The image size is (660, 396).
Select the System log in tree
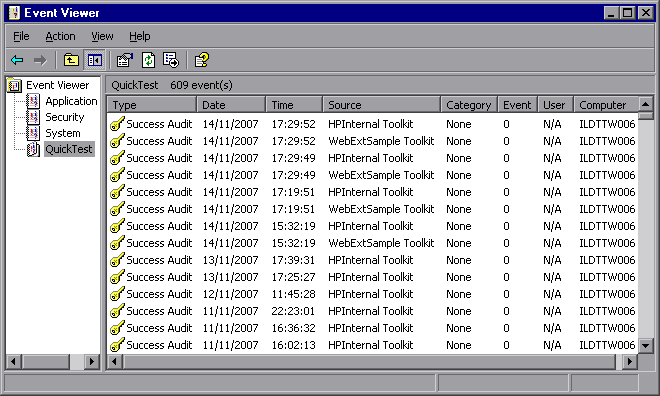tap(63, 133)
